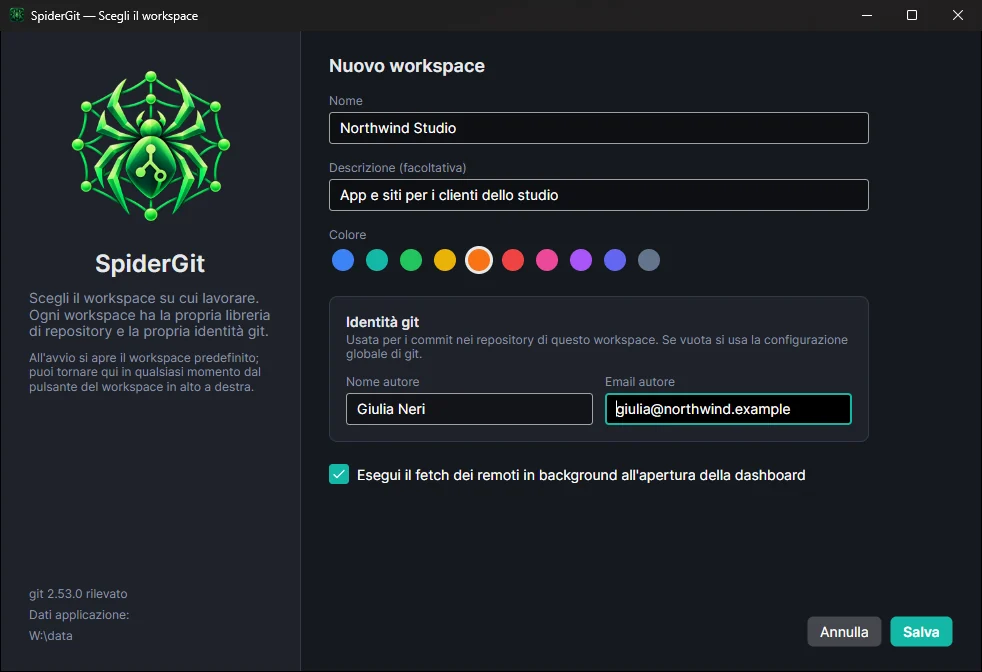The image size is (982, 672).
Task: Minimize the SpiderGit window
Action: point(867,15)
